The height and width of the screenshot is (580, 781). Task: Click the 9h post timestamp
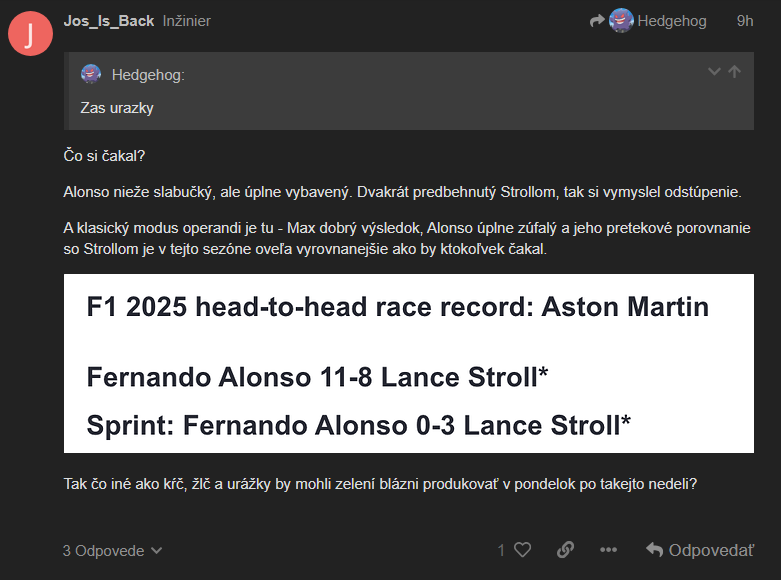[x=745, y=21]
